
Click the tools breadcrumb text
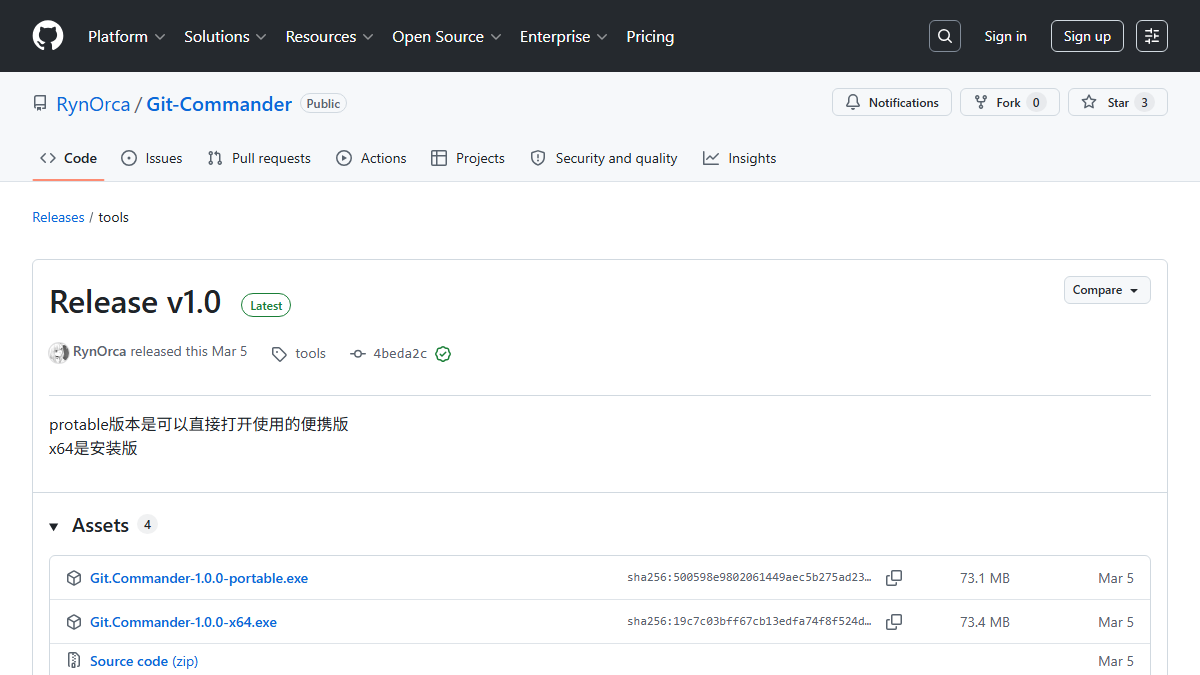click(x=113, y=217)
